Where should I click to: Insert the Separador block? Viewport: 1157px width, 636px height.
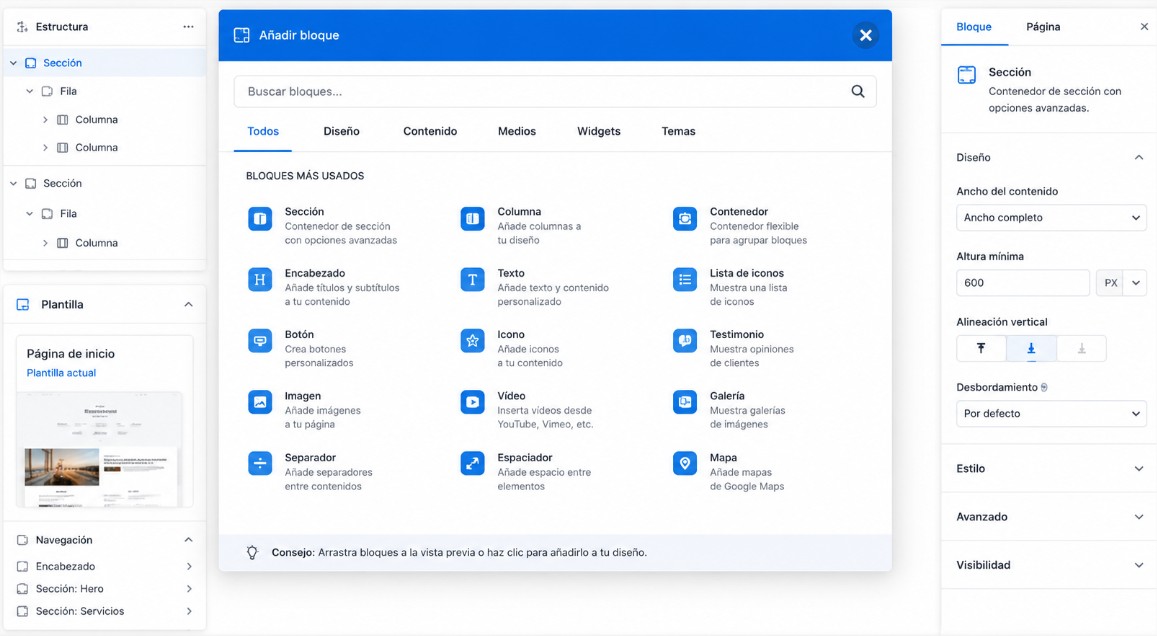311,471
